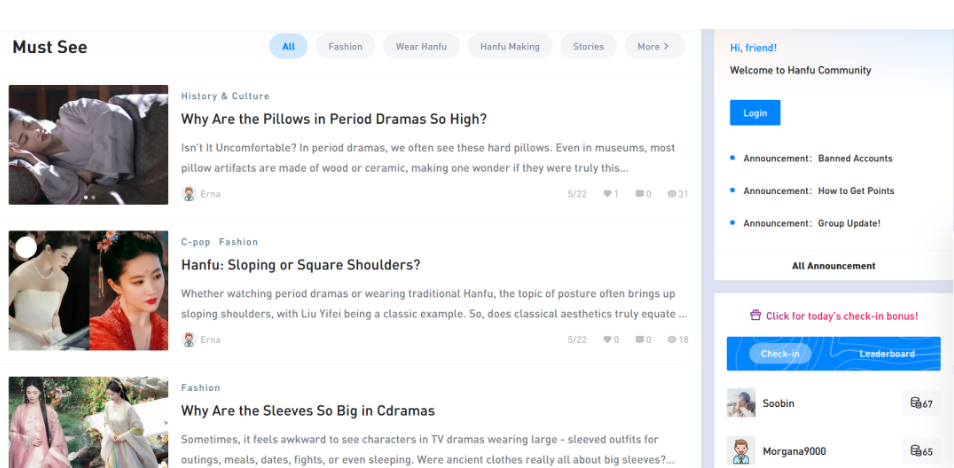This screenshot has height=468, width=954.
Task: Click the C-pop category tag
Action: click(196, 242)
